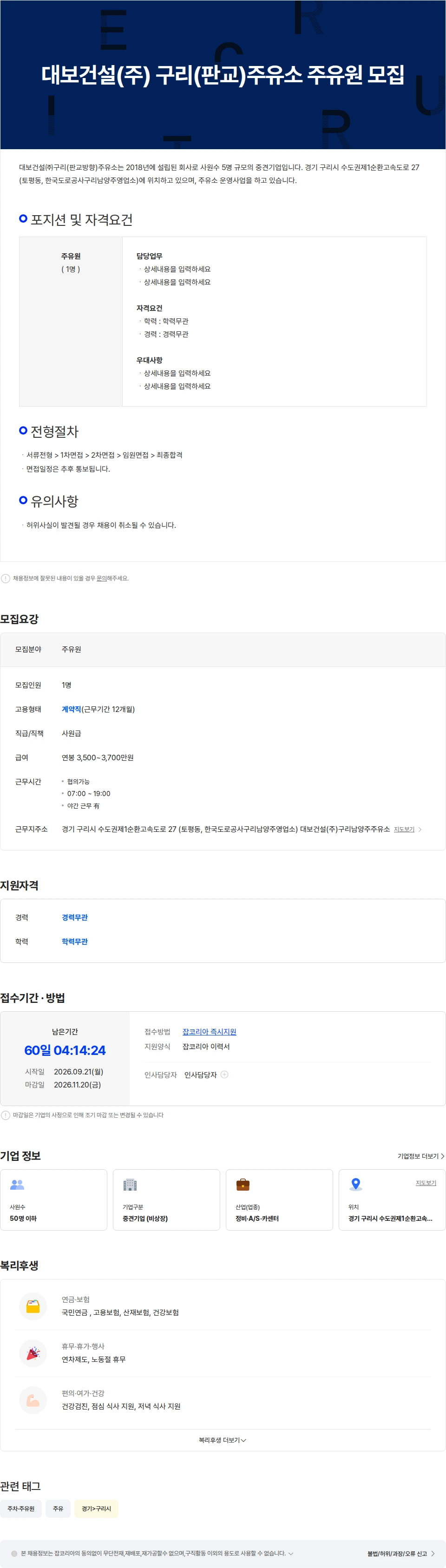Click the 계약직 employment type link
The width and height of the screenshot is (446, 1568).
point(71,709)
